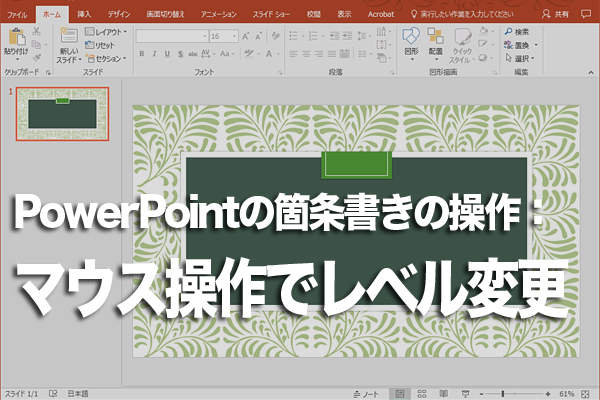Toggle strikethrough abc
Screen dimensions: 600x400
(193, 54)
